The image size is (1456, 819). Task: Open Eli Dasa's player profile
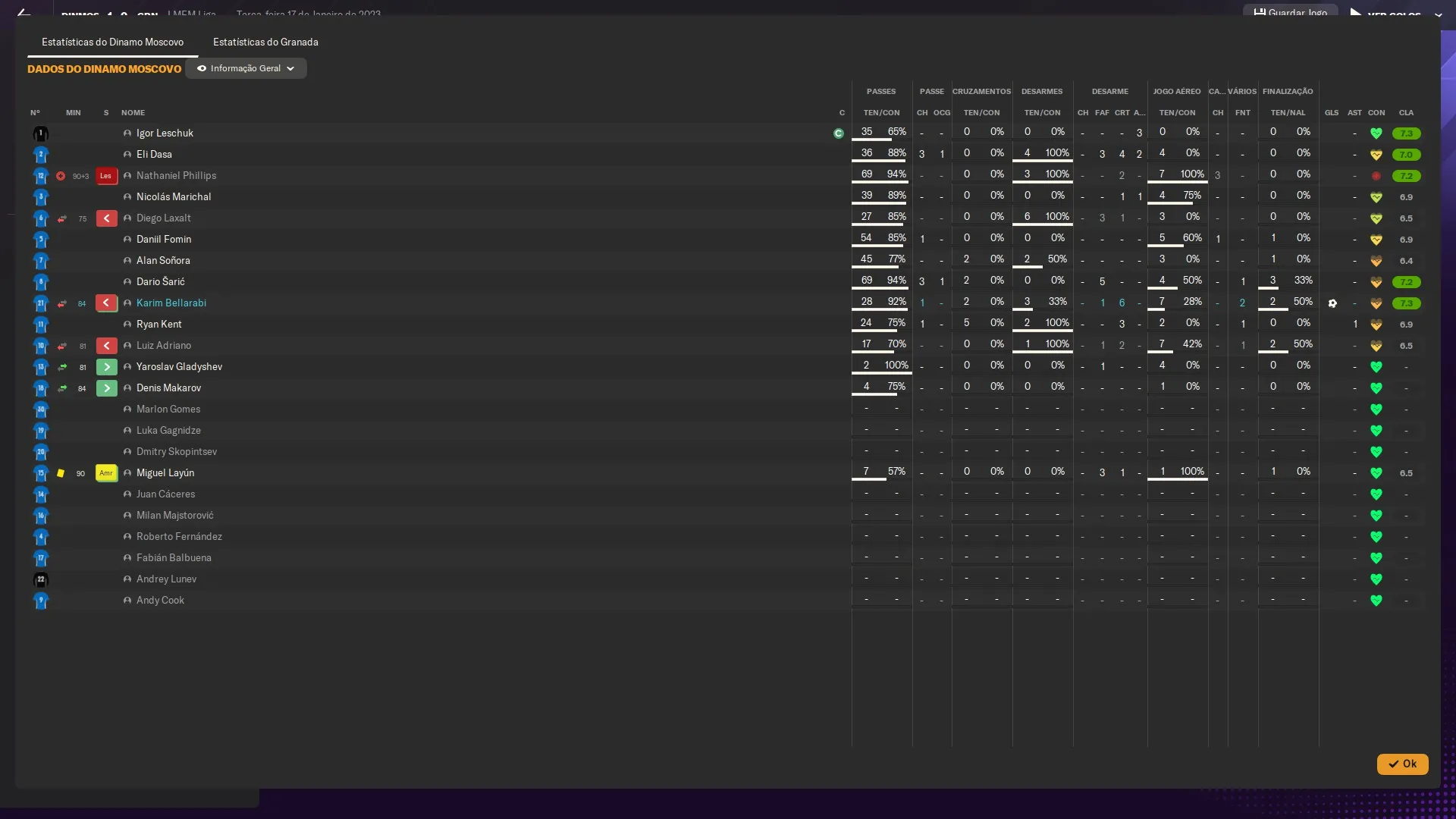pos(154,155)
